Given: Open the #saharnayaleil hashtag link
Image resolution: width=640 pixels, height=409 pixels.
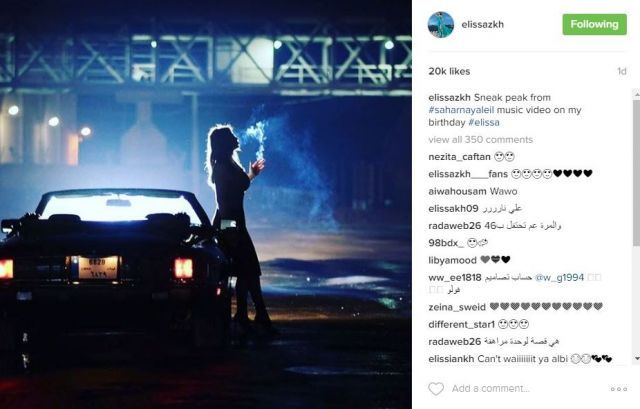Looking at the screenshot, I should pyautogui.click(x=461, y=110).
